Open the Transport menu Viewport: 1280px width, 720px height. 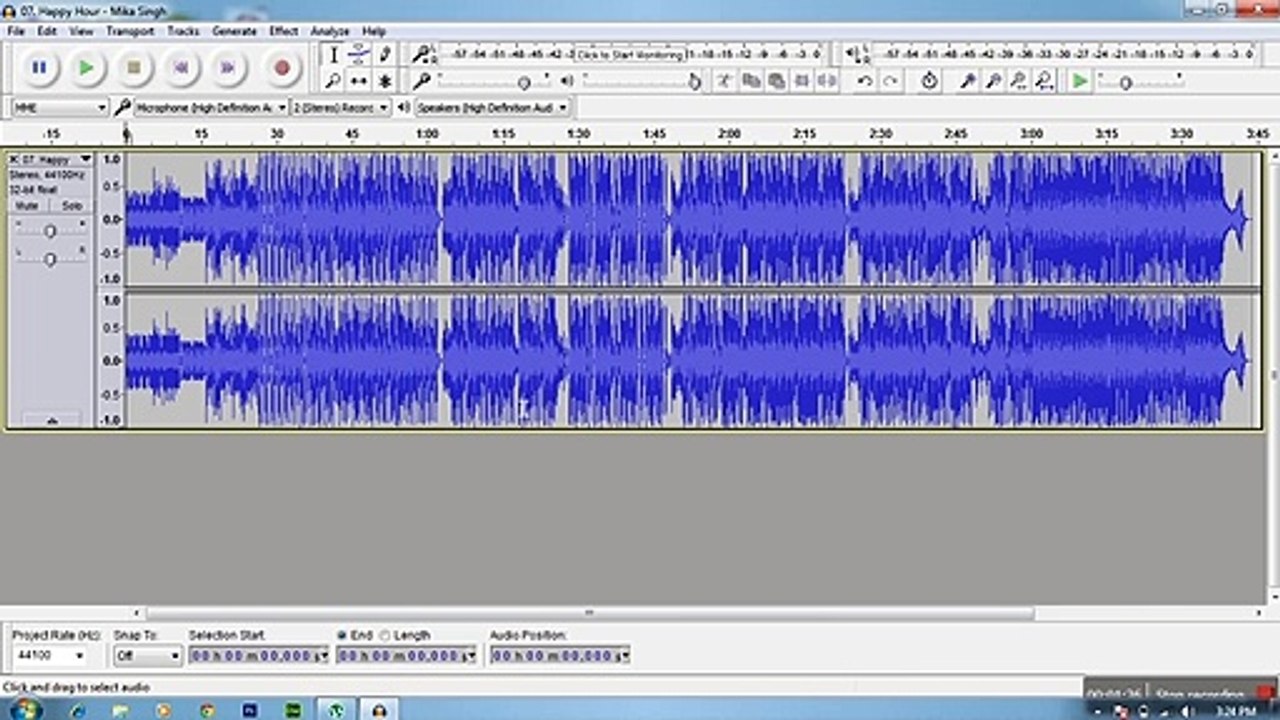pyautogui.click(x=130, y=31)
